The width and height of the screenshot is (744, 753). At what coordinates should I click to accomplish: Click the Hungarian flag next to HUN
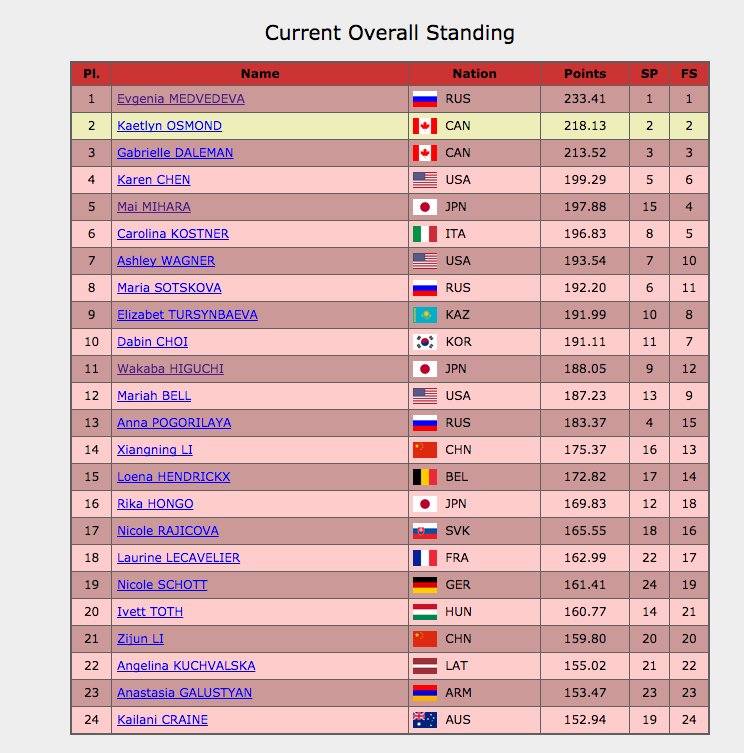point(425,612)
